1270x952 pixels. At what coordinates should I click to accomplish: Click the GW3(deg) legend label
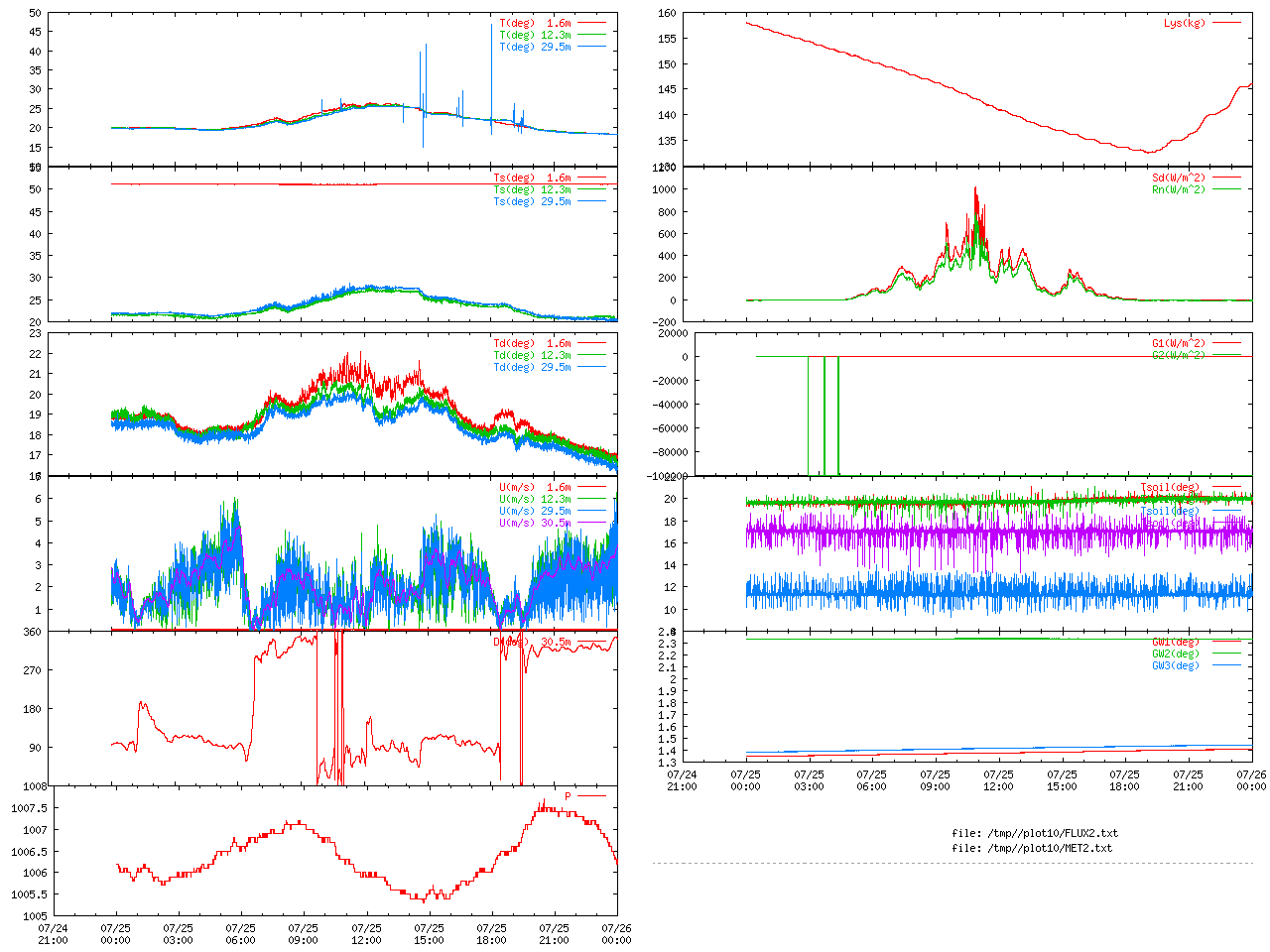click(x=1175, y=665)
